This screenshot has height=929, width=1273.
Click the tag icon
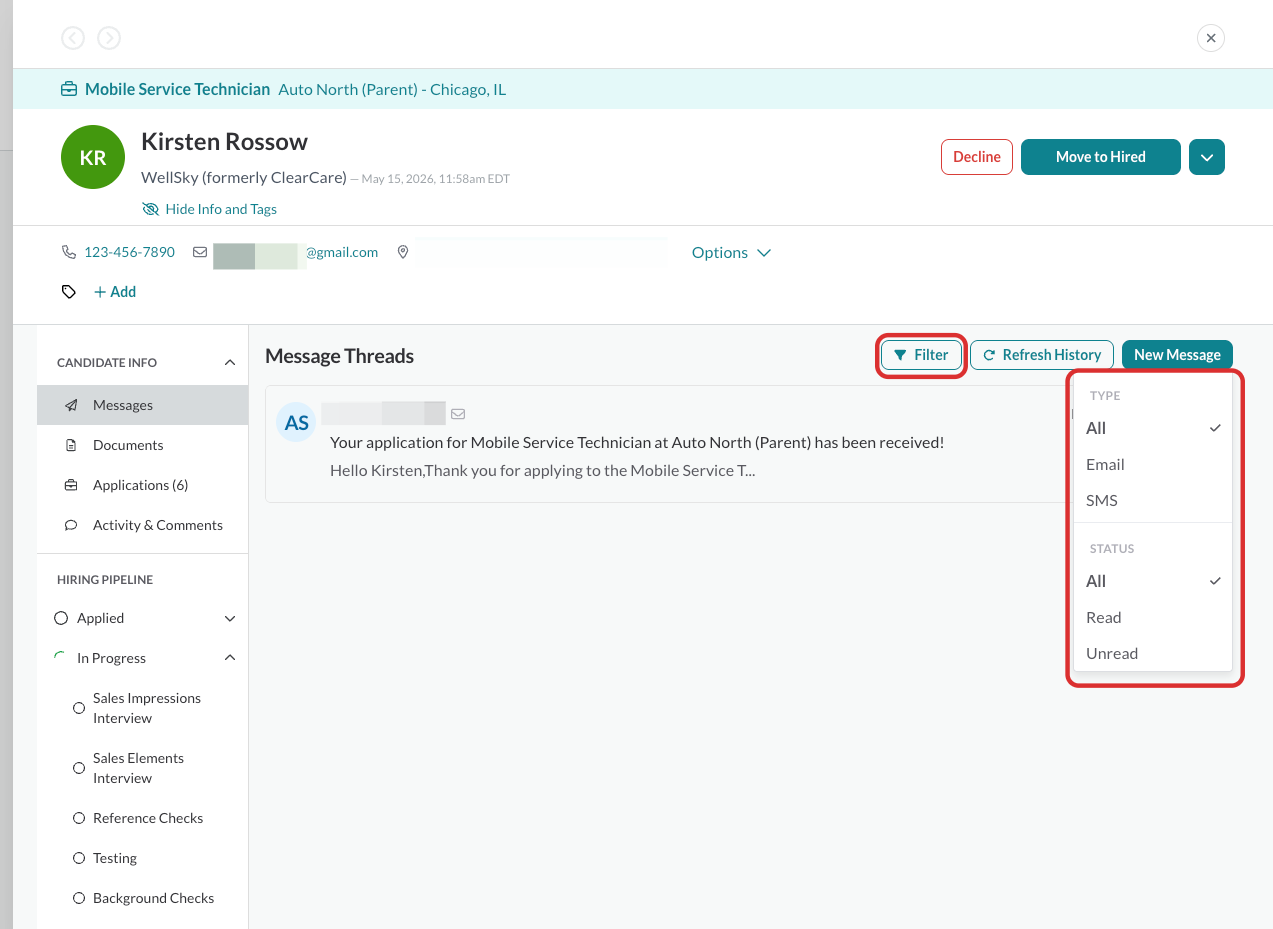coord(69,292)
